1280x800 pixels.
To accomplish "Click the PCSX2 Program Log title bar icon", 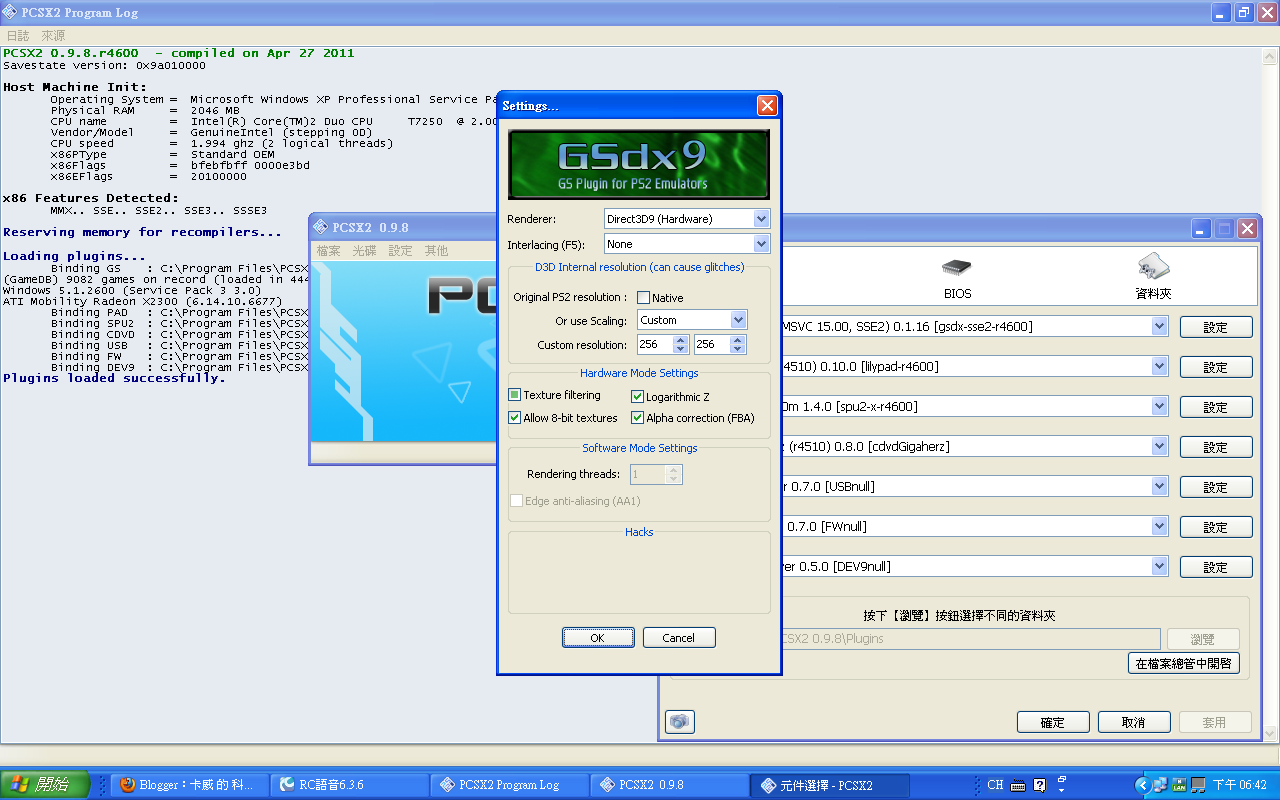I will coord(12,13).
